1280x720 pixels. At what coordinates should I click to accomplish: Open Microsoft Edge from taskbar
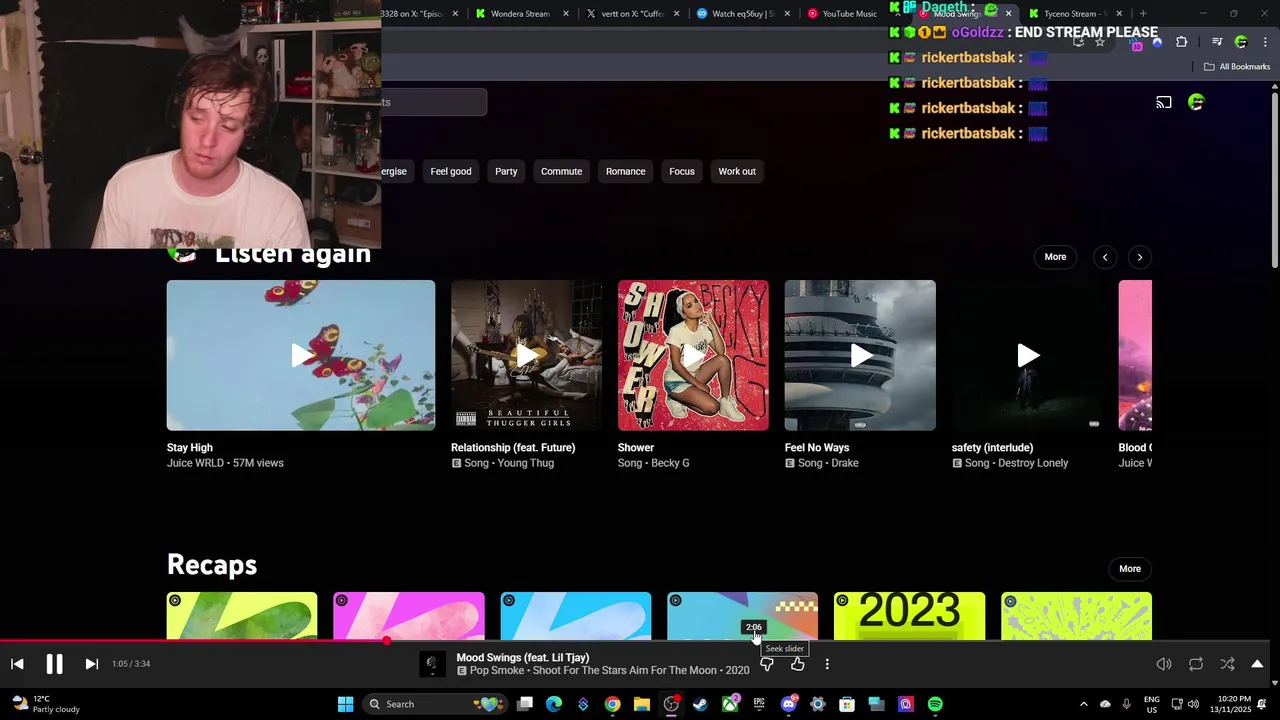click(x=554, y=704)
